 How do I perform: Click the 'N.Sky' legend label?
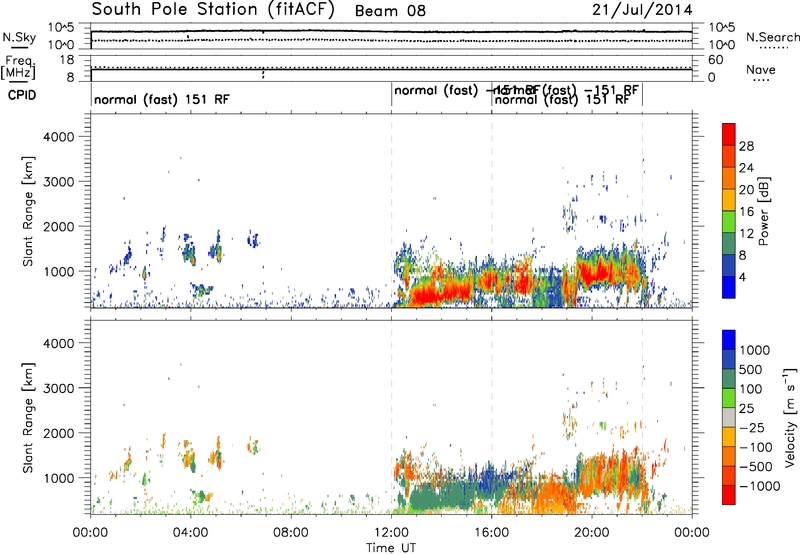pyautogui.click(x=19, y=37)
